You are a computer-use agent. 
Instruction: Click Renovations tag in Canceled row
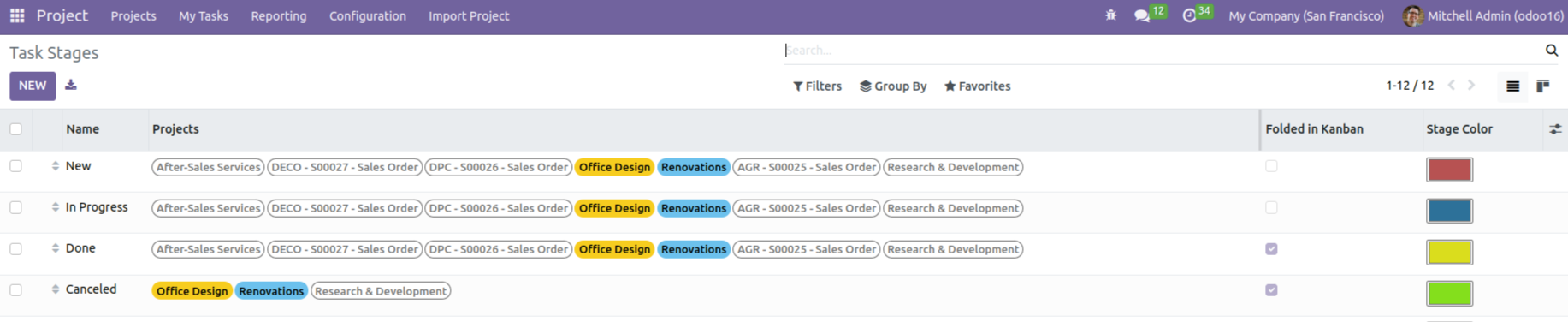pos(271,291)
